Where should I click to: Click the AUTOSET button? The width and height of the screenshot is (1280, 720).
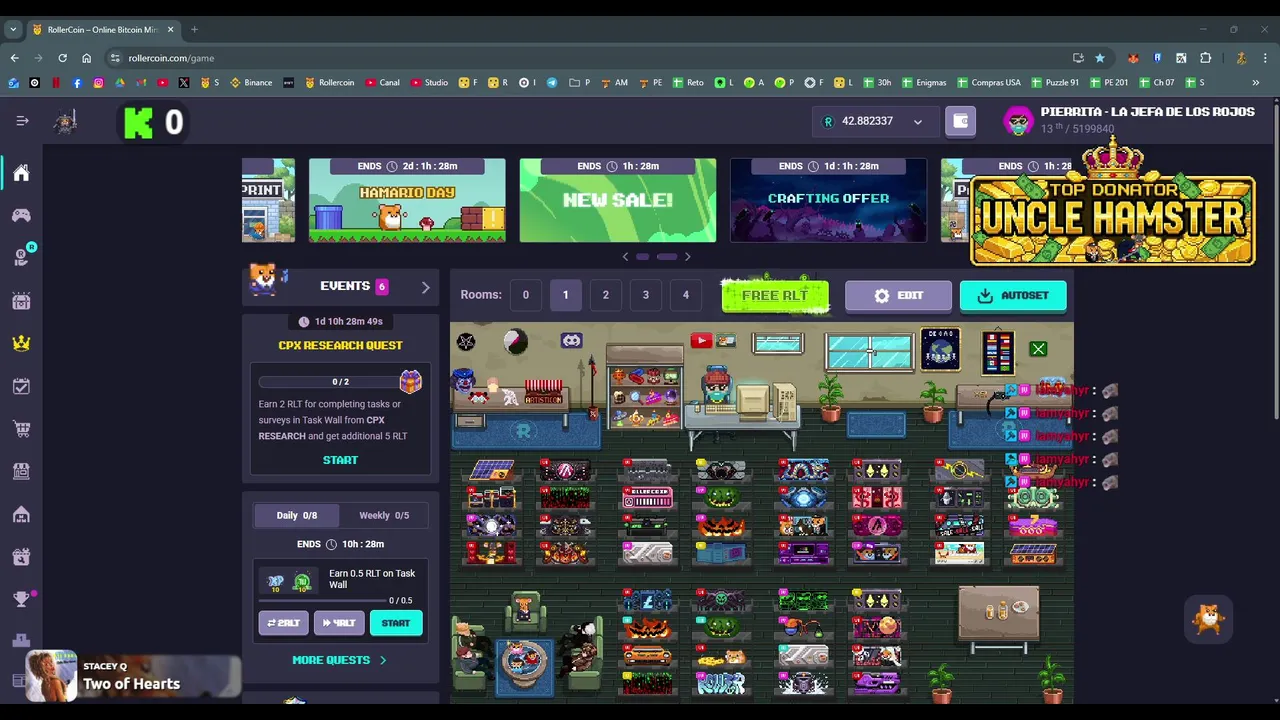(x=1013, y=296)
